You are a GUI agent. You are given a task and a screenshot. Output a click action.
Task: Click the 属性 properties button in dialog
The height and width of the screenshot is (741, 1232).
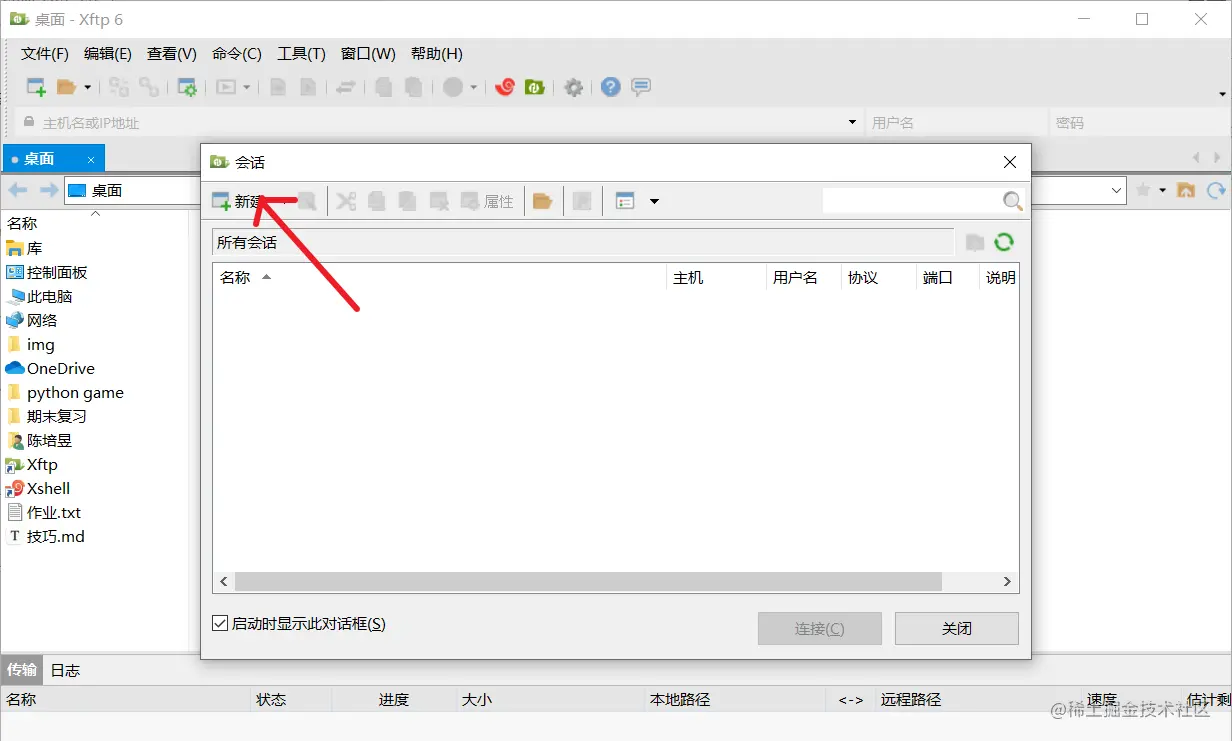point(487,201)
